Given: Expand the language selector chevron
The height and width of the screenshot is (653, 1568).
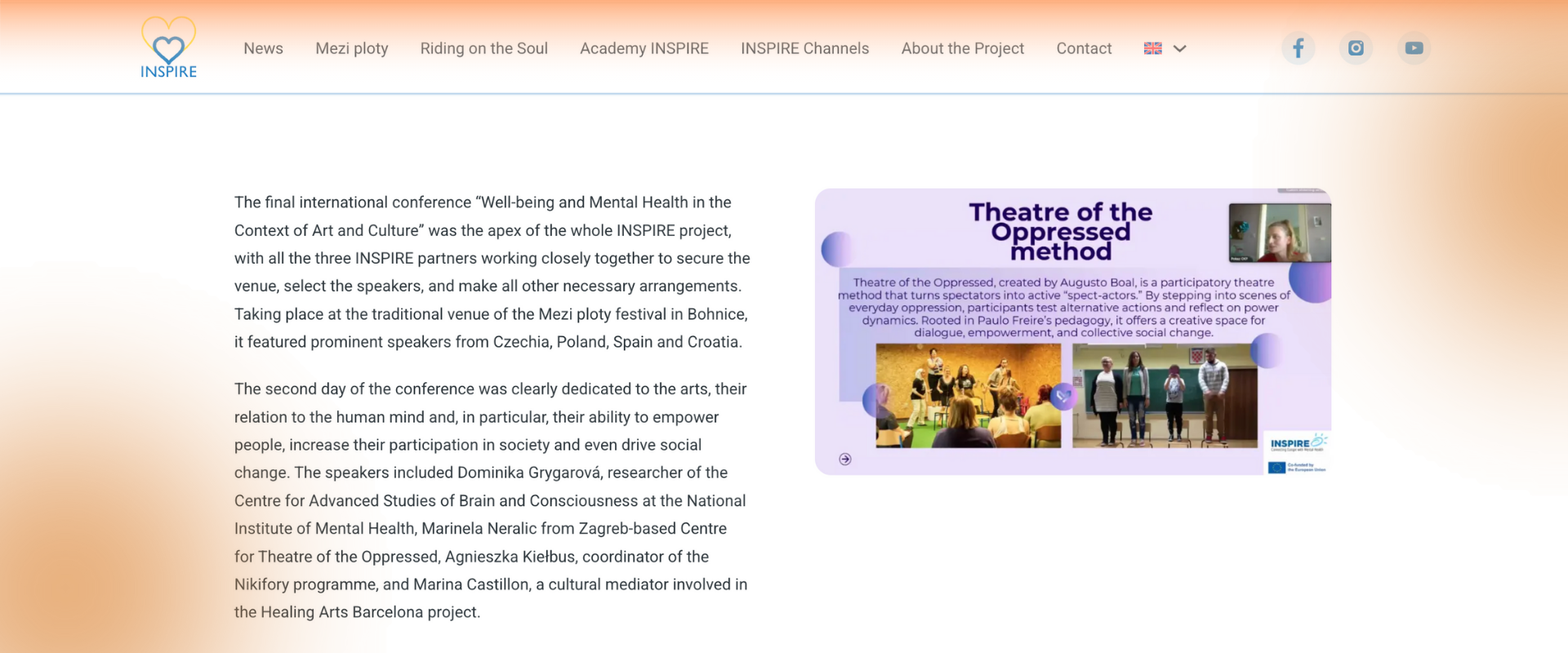Looking at the screenshot, I should tap(1179, 48).
